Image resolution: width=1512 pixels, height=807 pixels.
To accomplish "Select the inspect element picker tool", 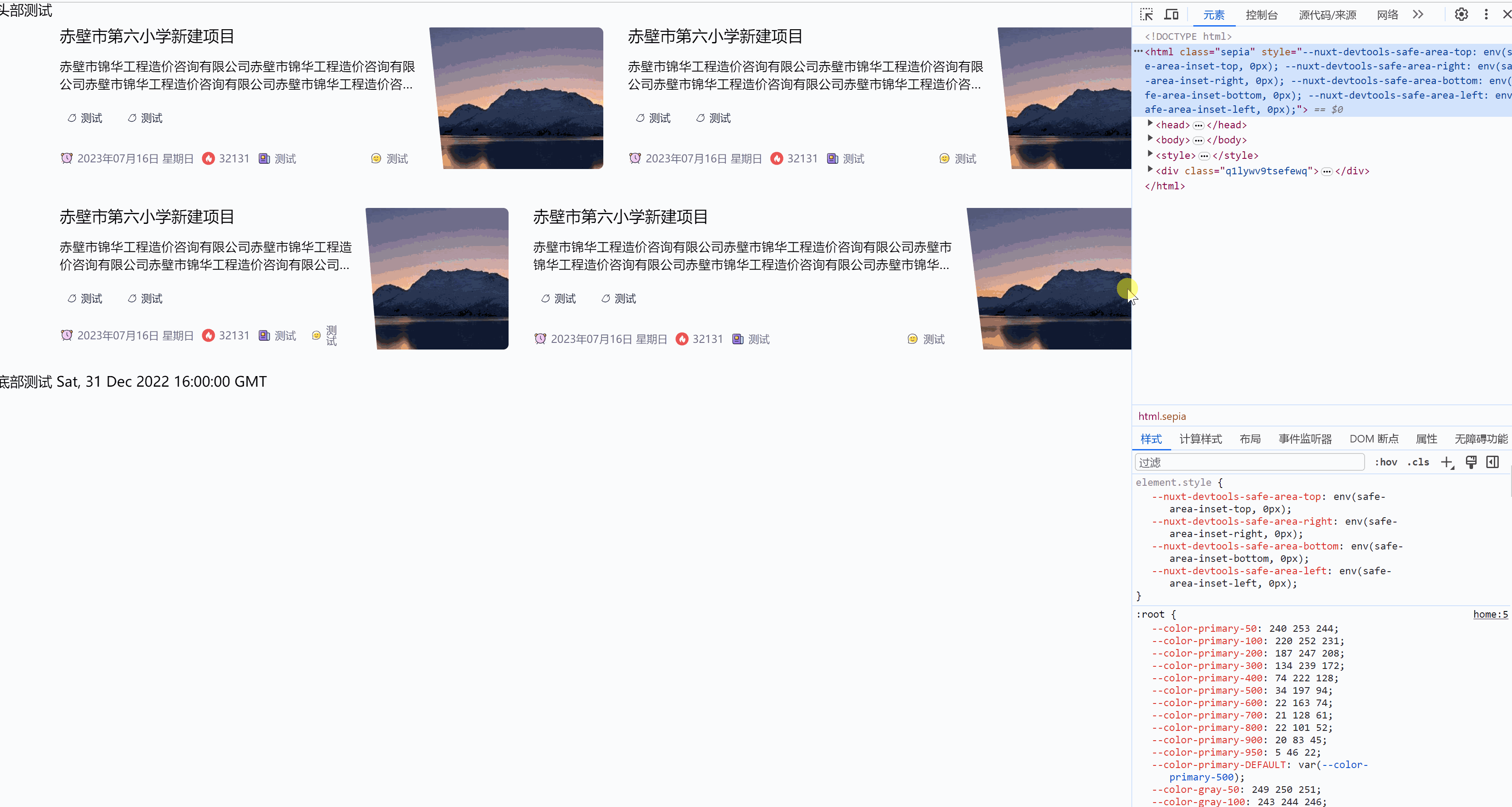I will pos(1146,14).
